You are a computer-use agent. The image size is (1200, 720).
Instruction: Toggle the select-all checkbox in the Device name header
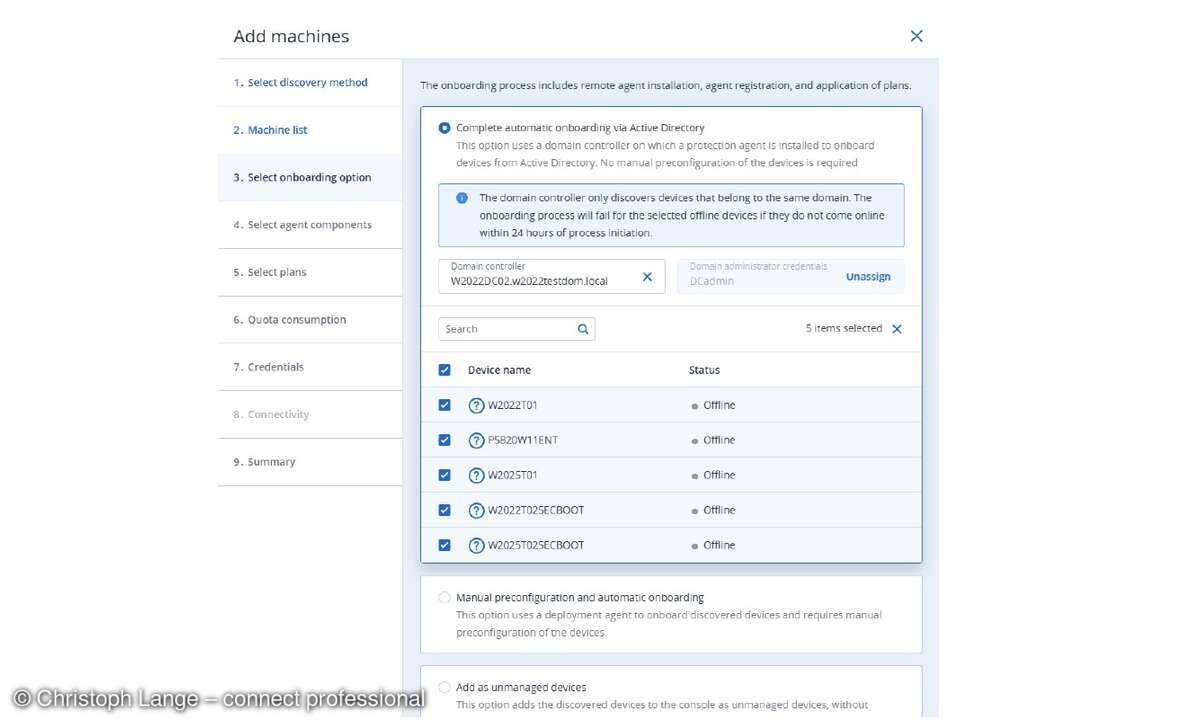444,369
